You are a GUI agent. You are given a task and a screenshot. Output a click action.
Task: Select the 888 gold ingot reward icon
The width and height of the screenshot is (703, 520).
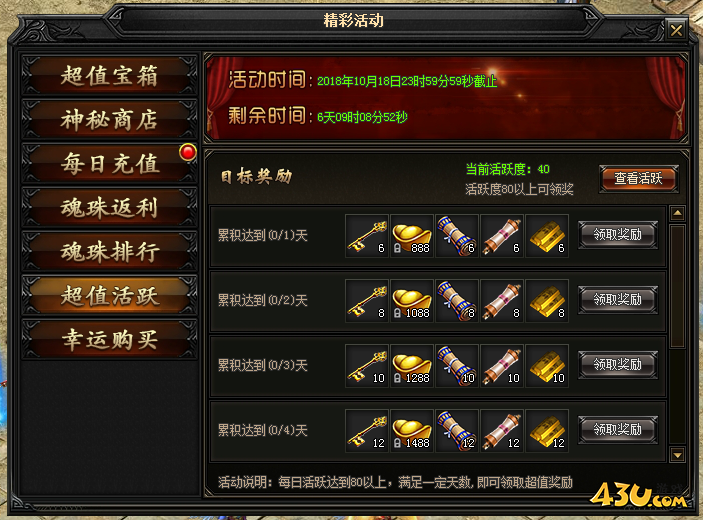click(412, 236)
